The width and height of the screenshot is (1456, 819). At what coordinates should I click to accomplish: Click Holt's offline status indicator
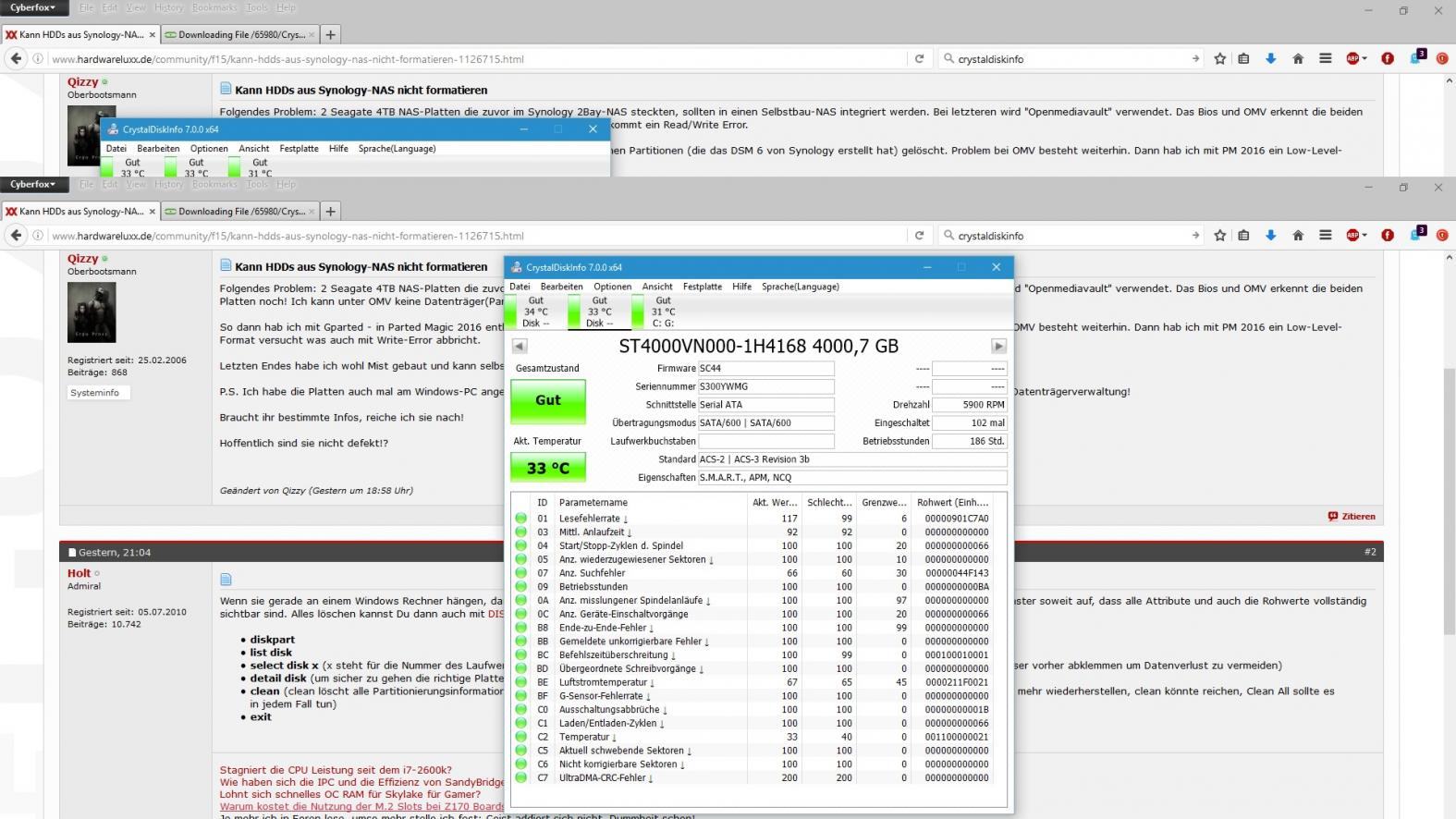(x=97, y=573)
